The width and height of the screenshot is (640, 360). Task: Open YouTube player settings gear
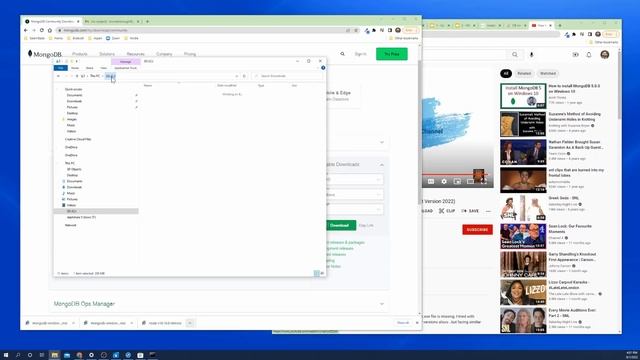click(444, 181)
